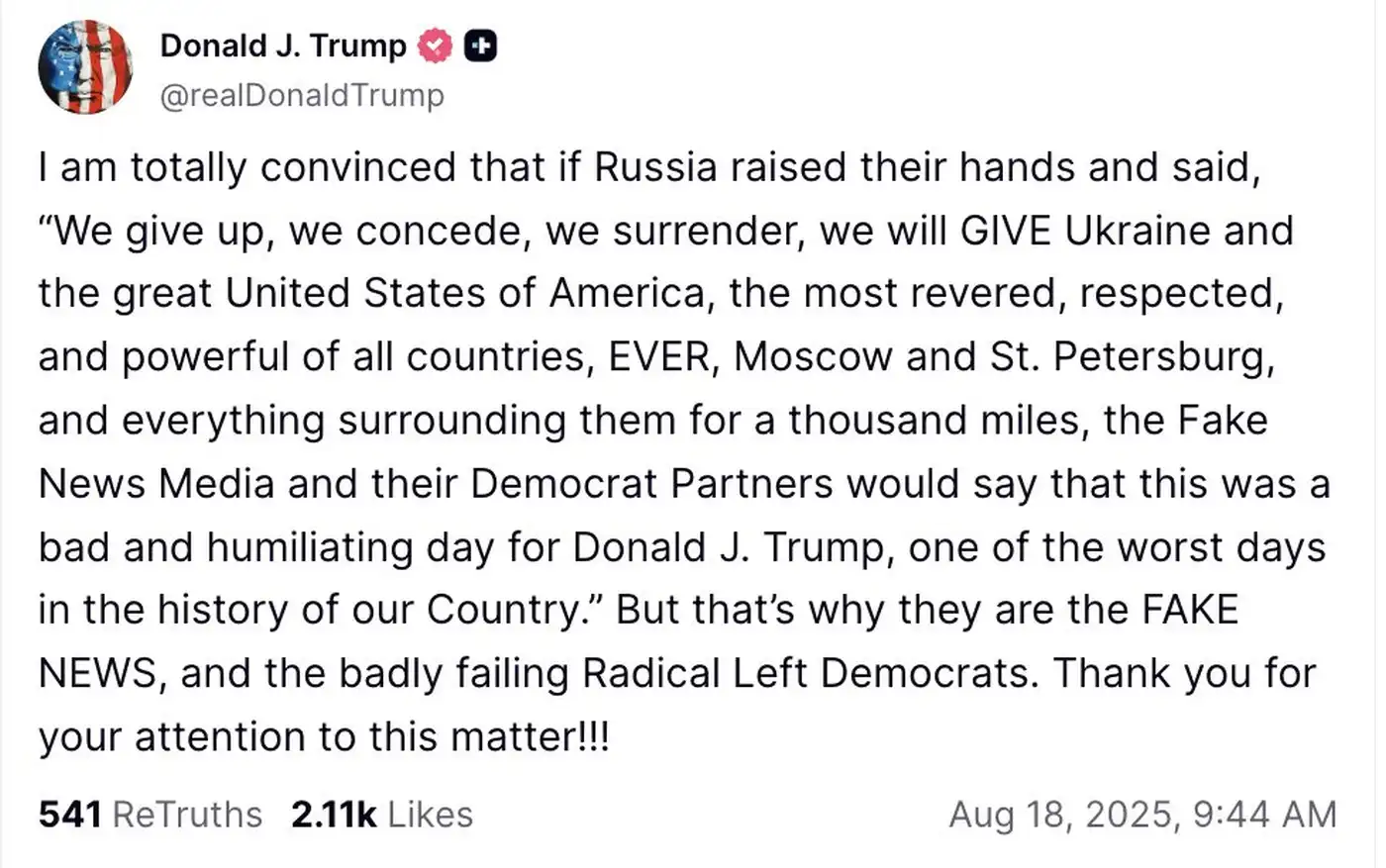Click "your attention to this matter!!!" closing line
Screen dimensions: 1386x868
tap(324, 737)
